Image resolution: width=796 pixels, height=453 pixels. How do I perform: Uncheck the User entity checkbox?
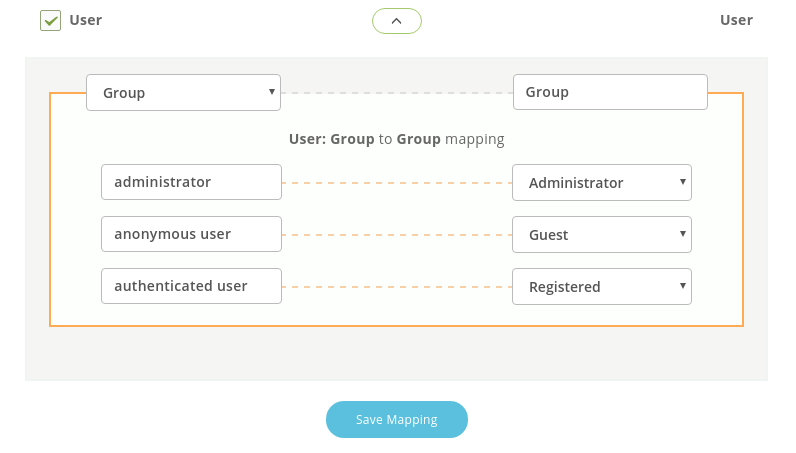pos(50,21)
